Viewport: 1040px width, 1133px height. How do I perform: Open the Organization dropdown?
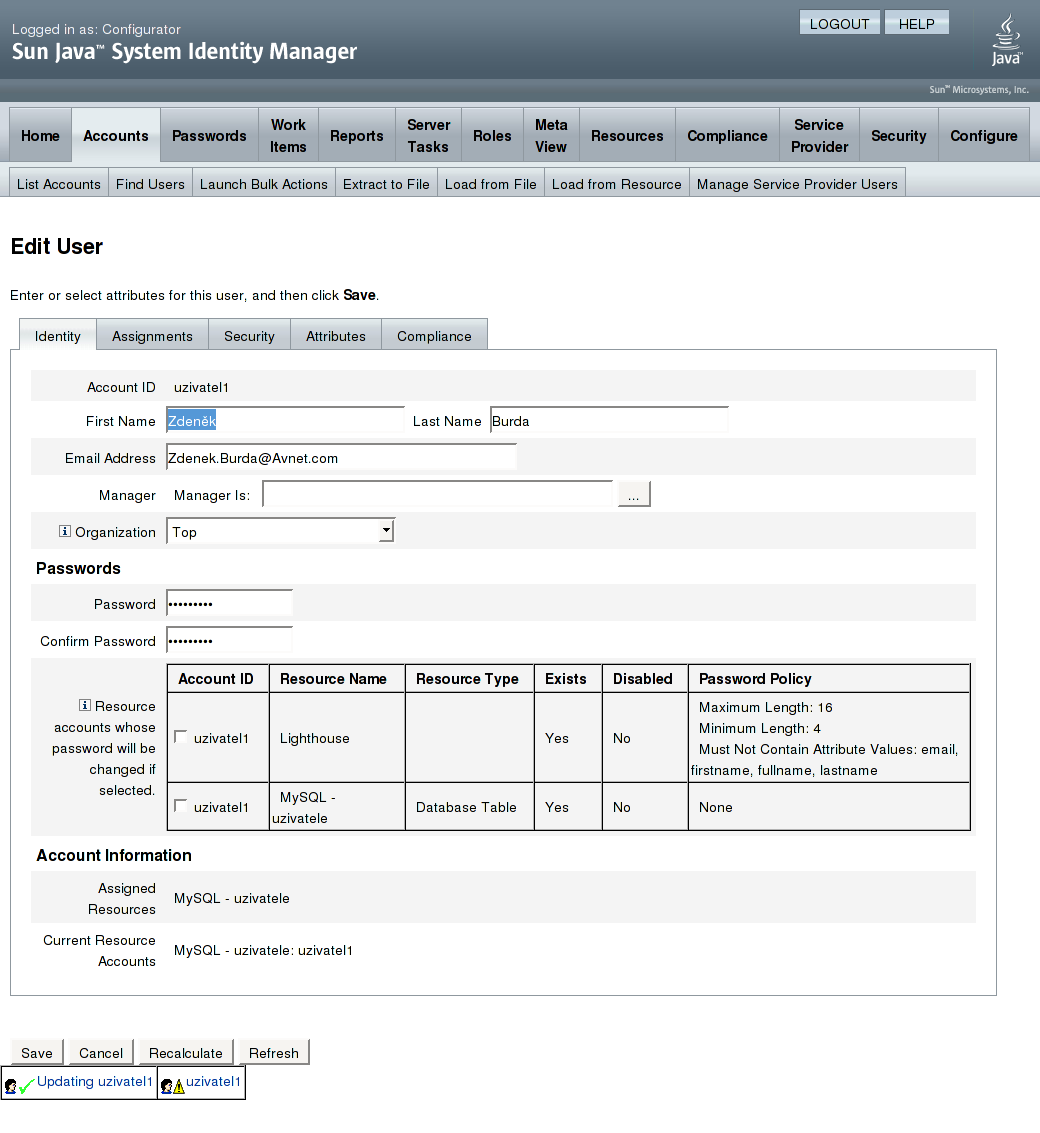tap(280, 531)
